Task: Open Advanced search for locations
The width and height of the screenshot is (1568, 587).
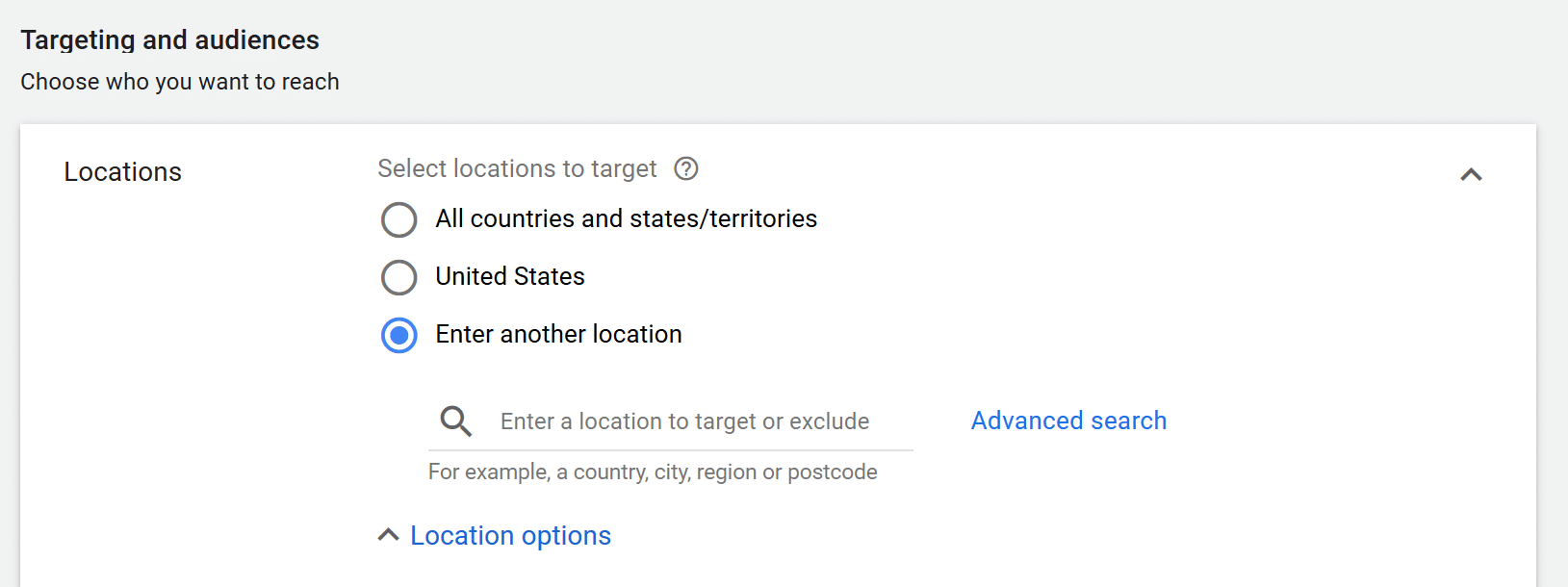Action: tap(1067, 421)
